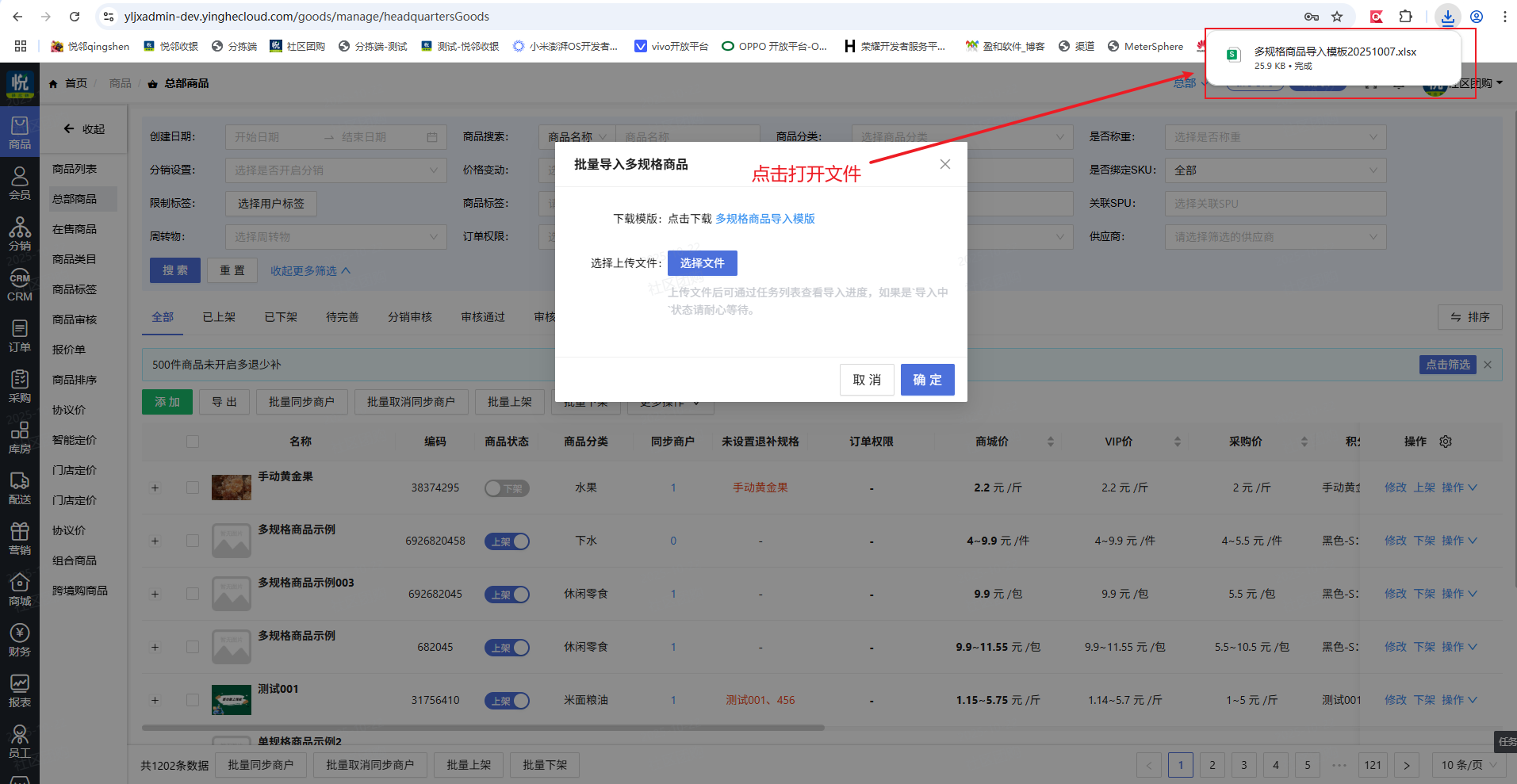
Task: Open the 会员 member sidebar icon
Action: pos(19,183)
